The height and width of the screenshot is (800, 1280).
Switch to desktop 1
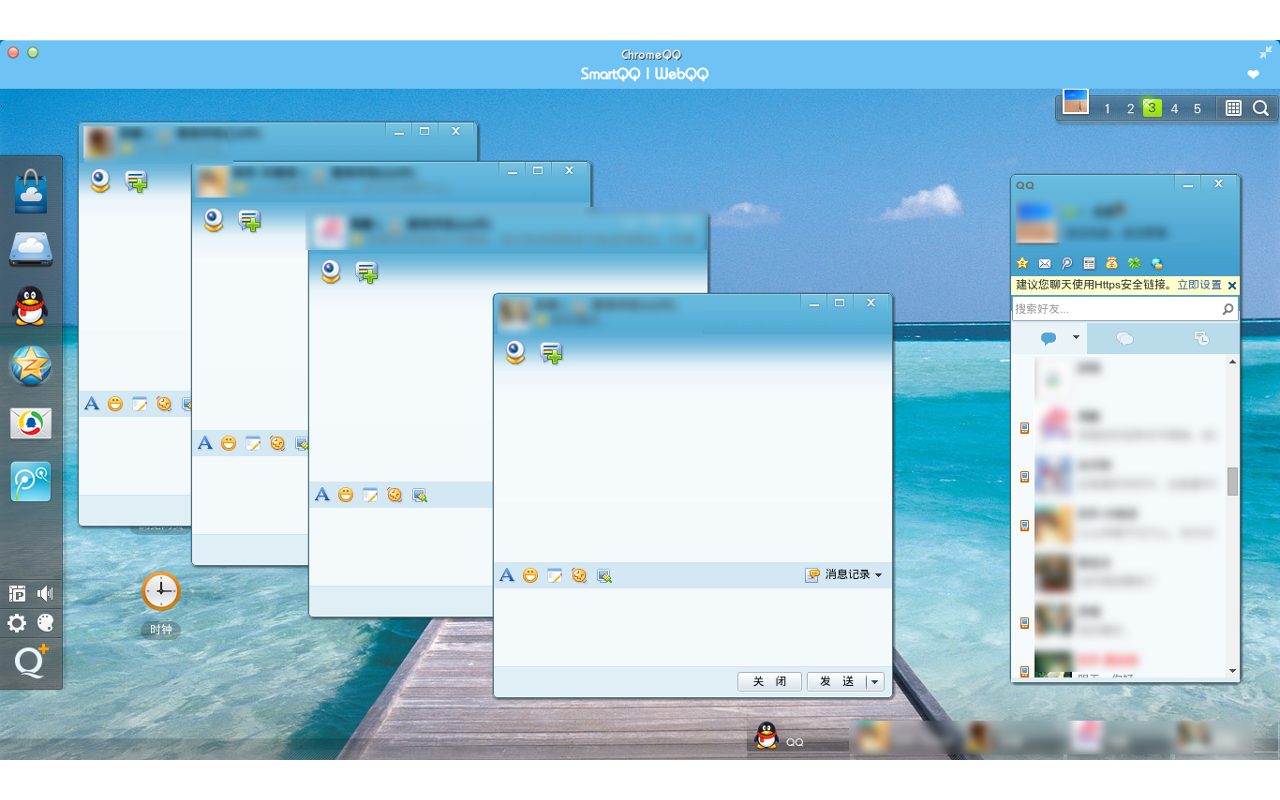click(1107, 108)
